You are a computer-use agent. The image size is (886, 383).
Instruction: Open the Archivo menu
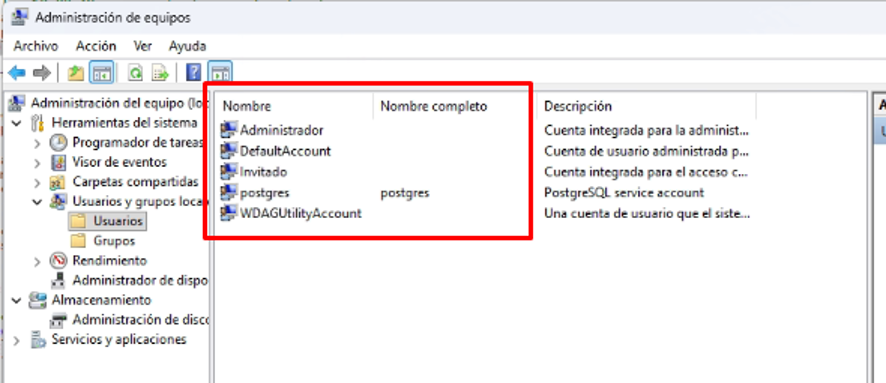pyautogui.click(x=36, y=46)
